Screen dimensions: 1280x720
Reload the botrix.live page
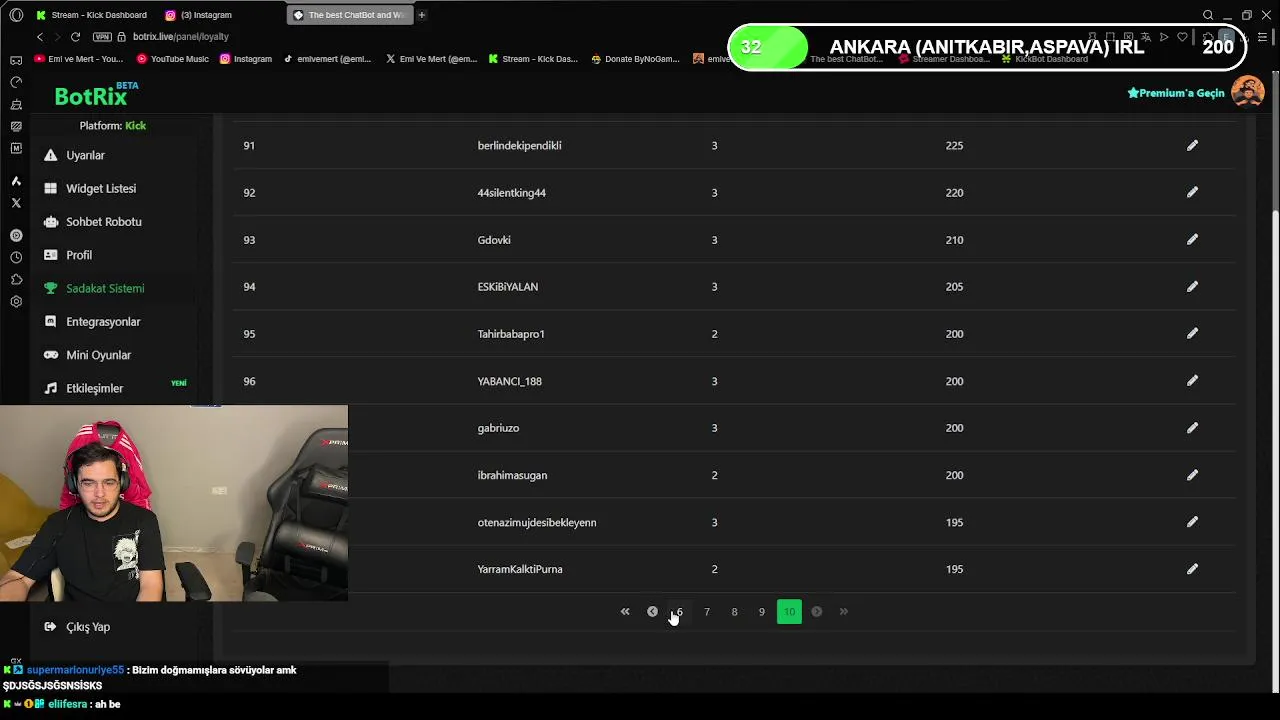75,36
